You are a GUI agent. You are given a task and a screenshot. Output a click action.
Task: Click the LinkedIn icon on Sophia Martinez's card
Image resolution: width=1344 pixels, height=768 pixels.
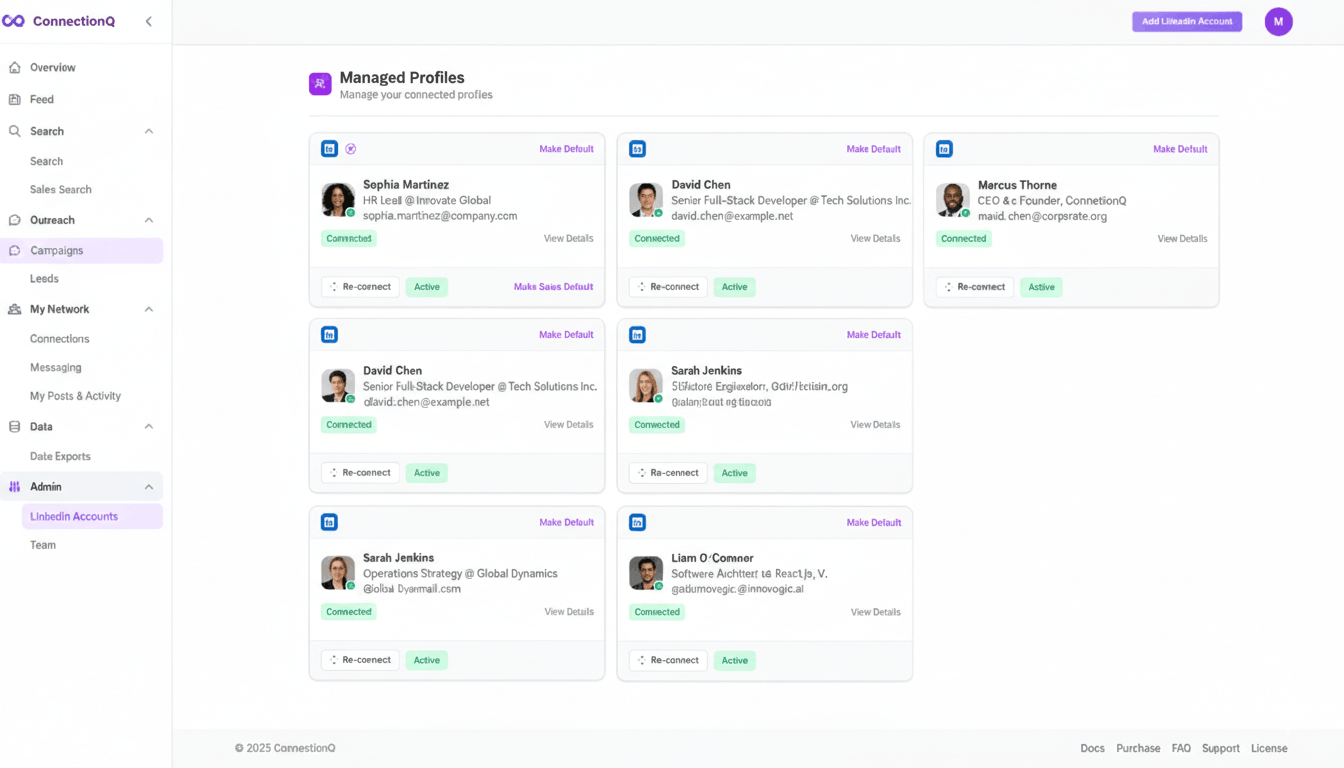329,148
